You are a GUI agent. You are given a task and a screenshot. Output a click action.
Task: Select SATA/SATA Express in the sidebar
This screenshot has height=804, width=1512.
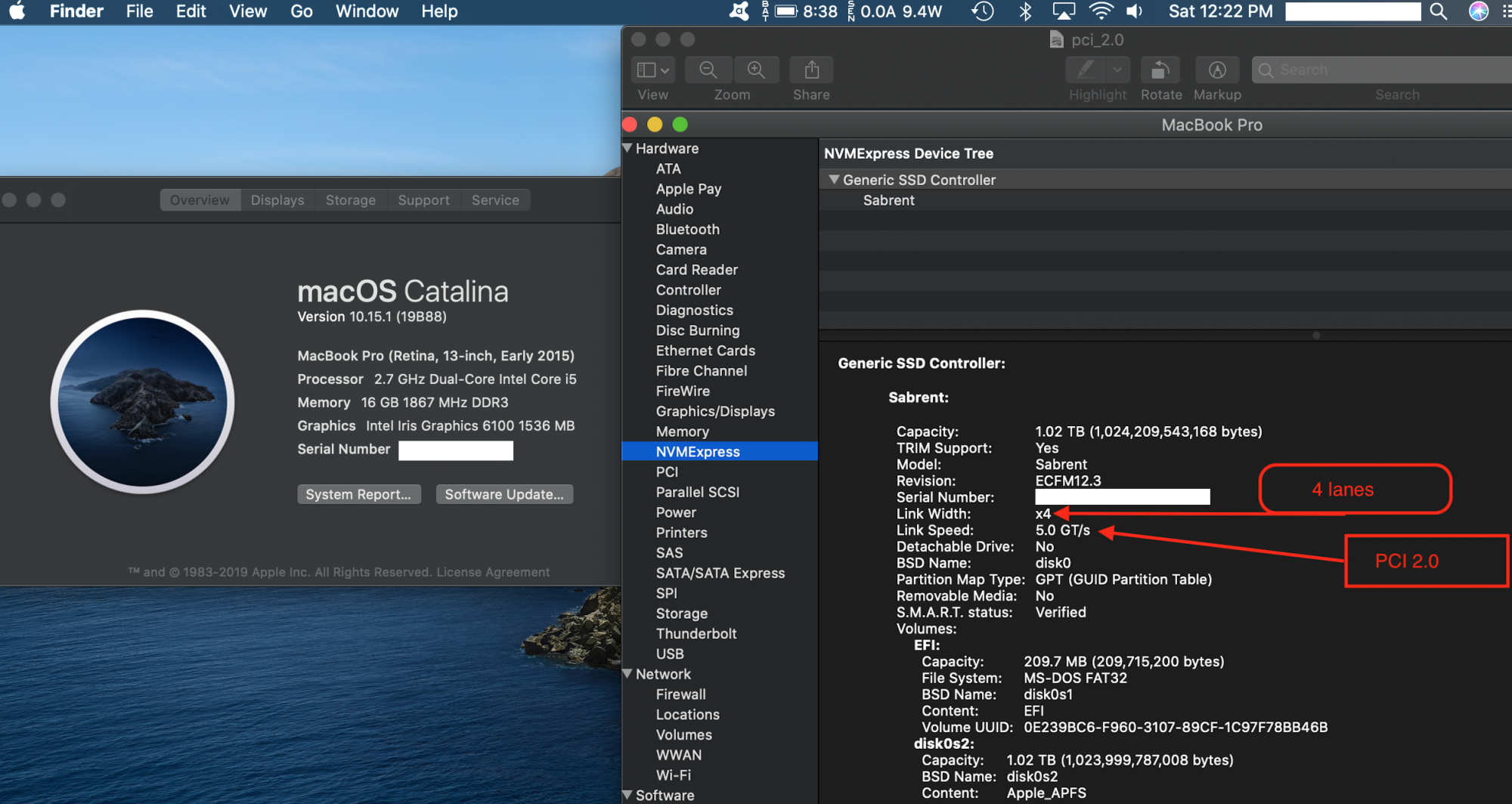pos(720,573)
